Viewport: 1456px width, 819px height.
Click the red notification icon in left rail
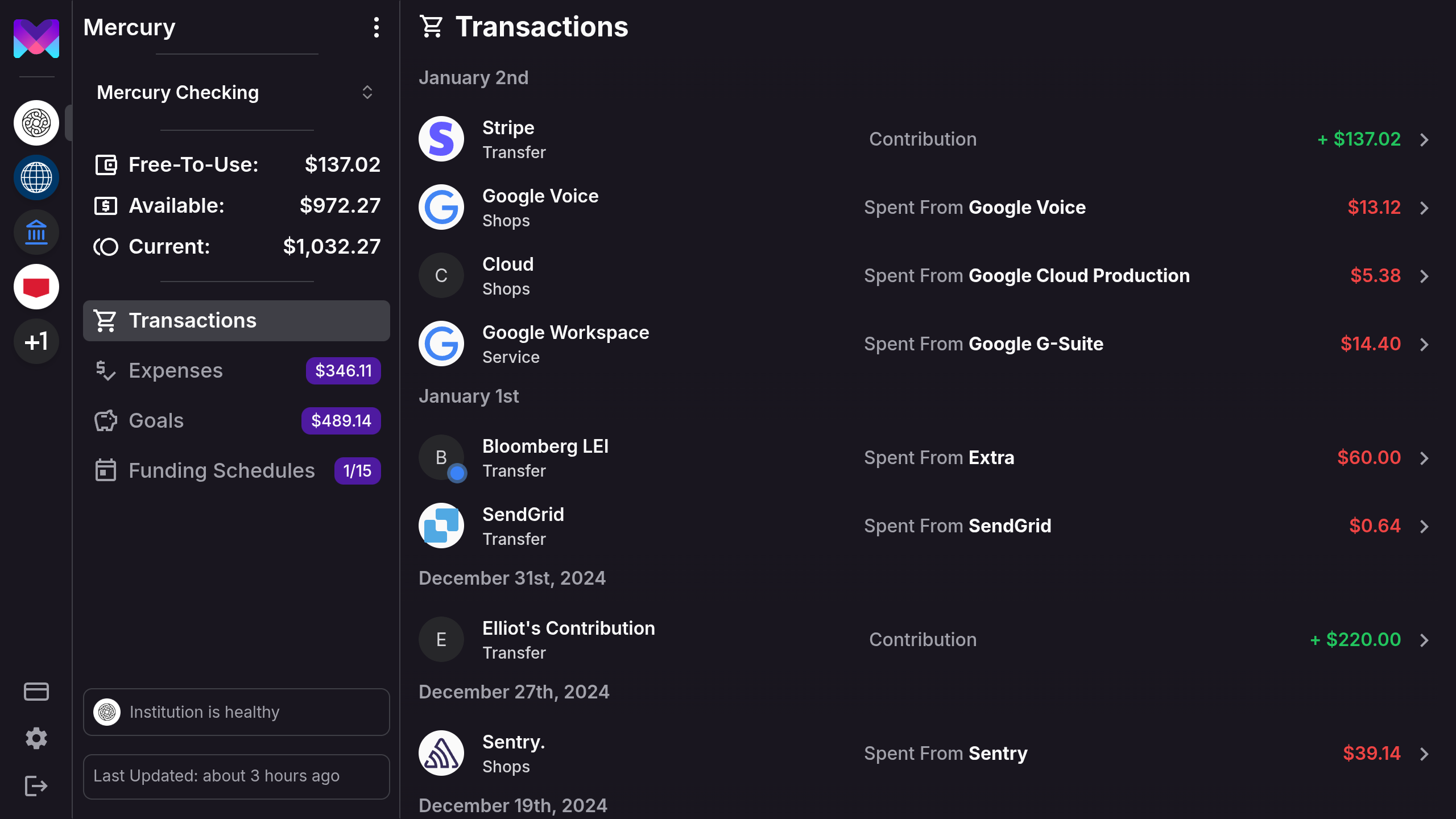[36, 287]
